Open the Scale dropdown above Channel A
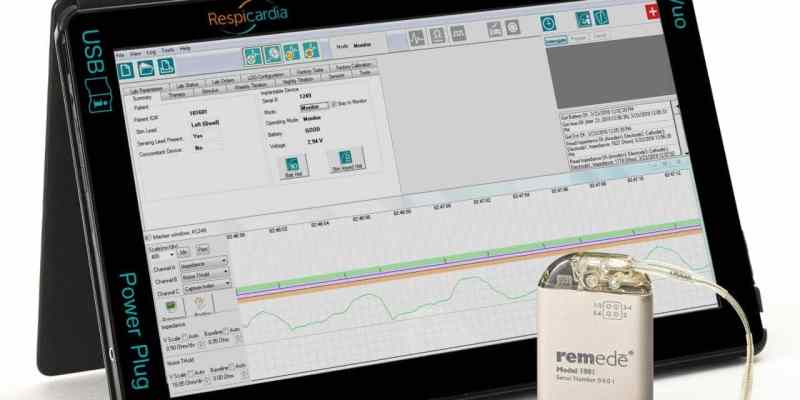This screenshot has width=800, height=400. coord(161,255)
